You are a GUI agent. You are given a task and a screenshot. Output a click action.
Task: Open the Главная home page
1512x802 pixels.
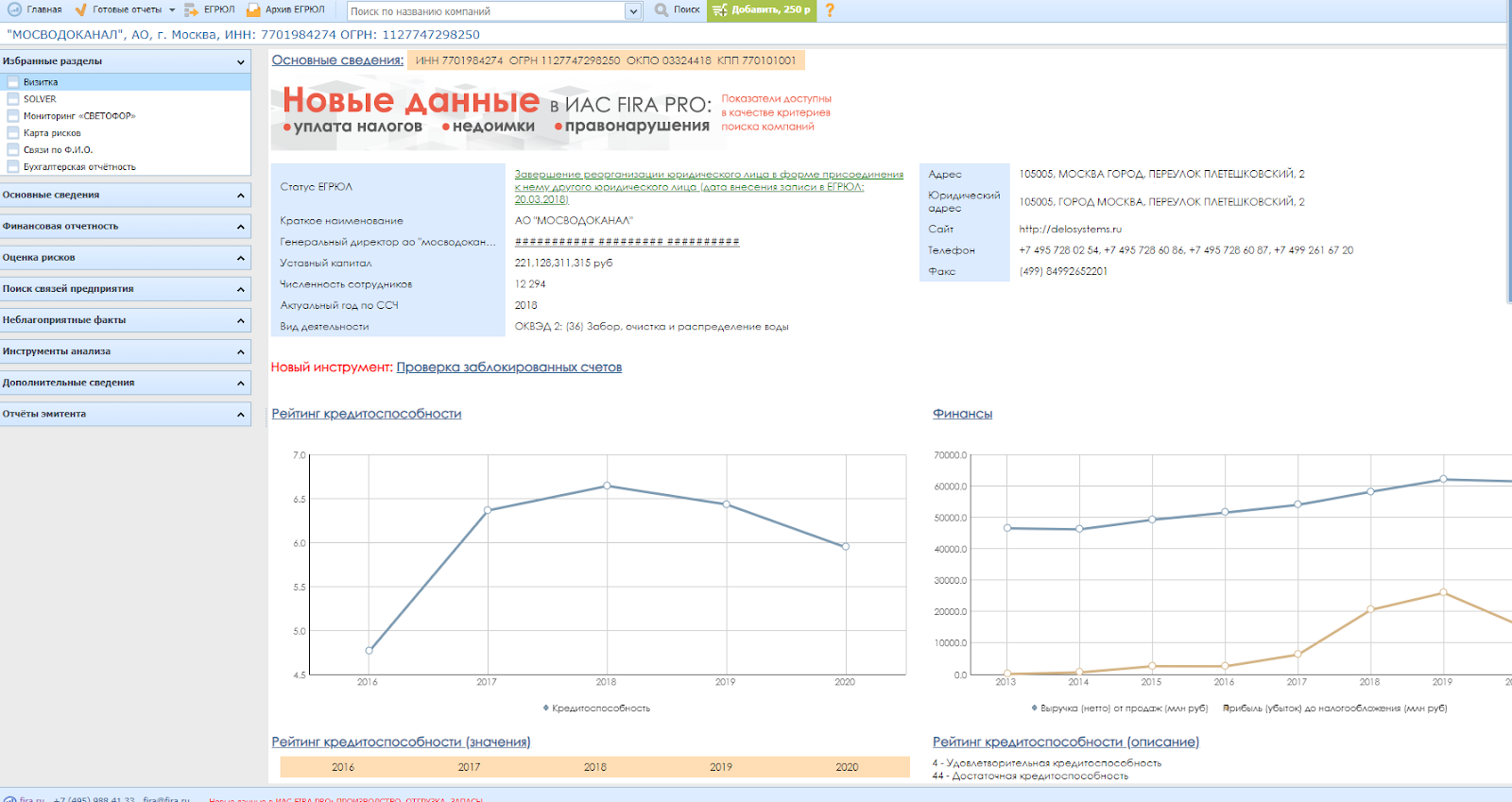pyautogui.click(x=35, y=9)
